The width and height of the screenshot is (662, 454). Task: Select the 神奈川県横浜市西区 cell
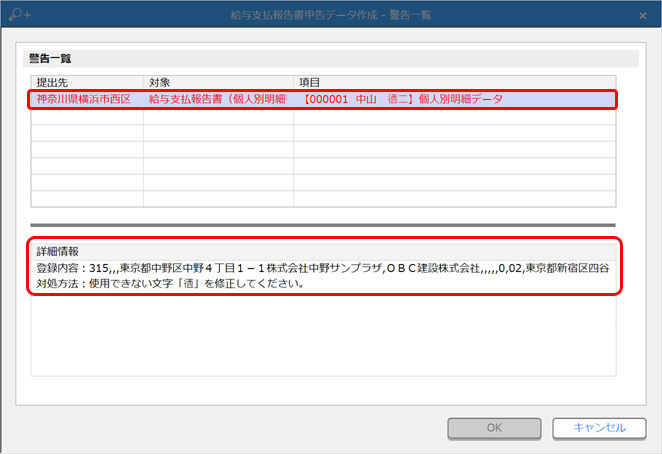point(88,99)
